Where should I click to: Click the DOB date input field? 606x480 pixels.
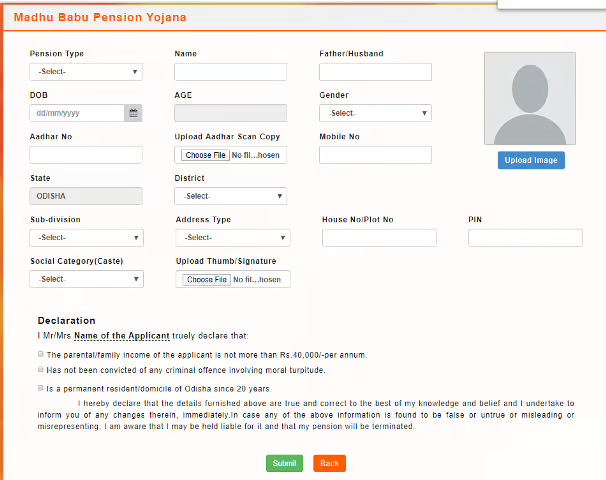(77, 113)
